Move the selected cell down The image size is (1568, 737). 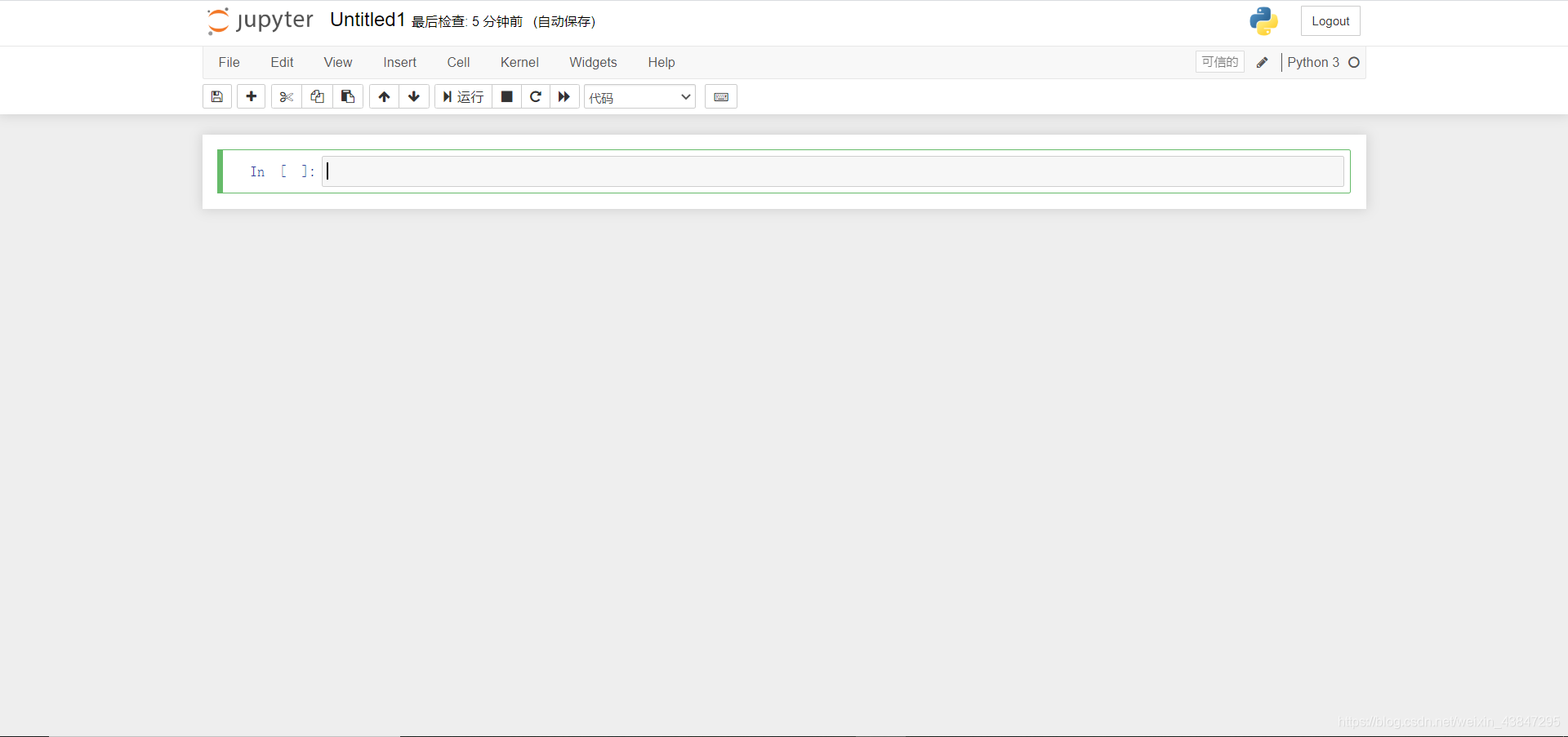(414, 96)
